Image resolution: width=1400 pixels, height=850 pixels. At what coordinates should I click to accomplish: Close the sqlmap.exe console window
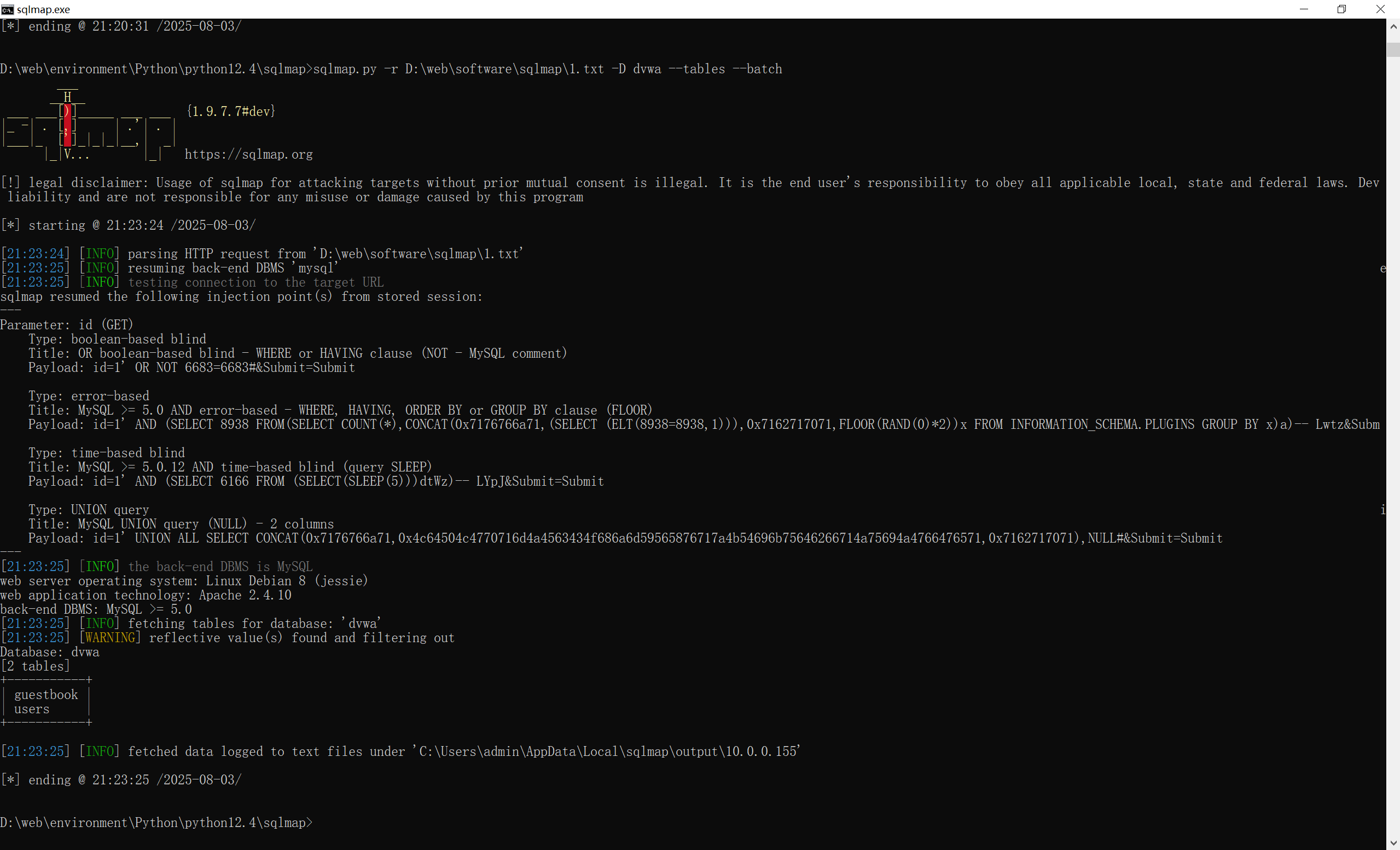pyautogui.click(x=1380, y=9)
